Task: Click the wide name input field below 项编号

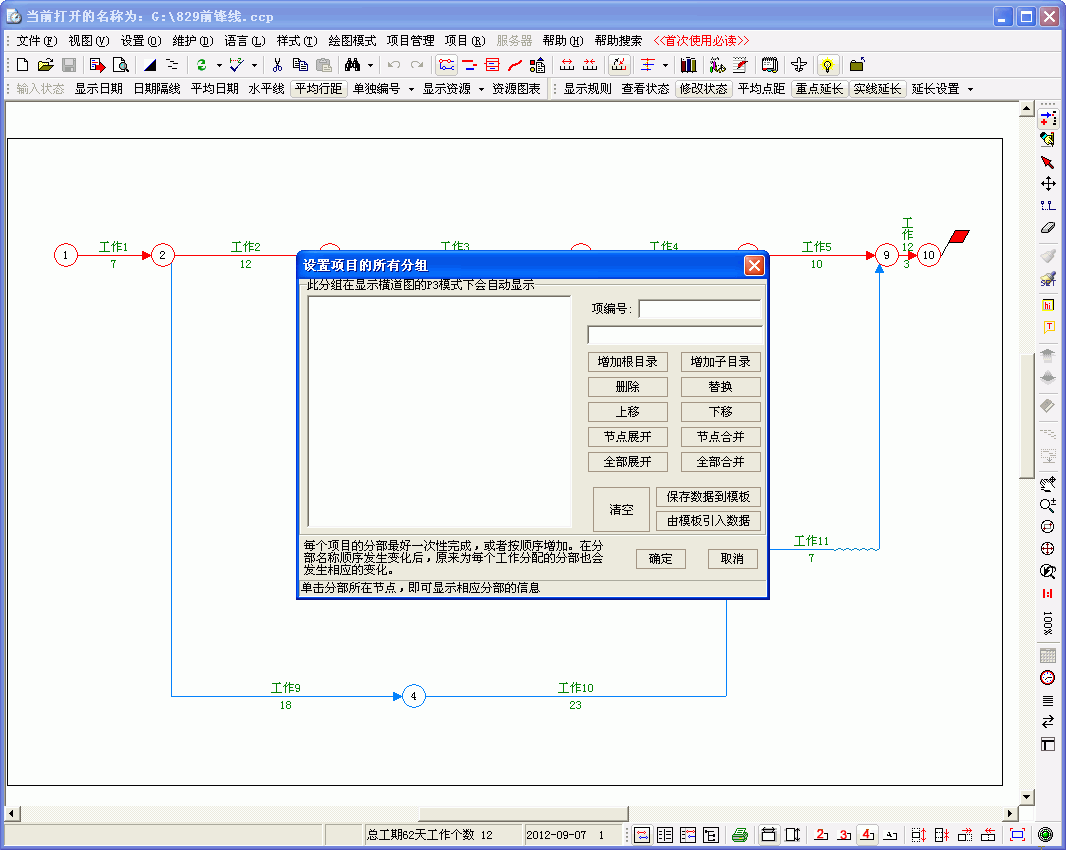Action: [675, 335]
